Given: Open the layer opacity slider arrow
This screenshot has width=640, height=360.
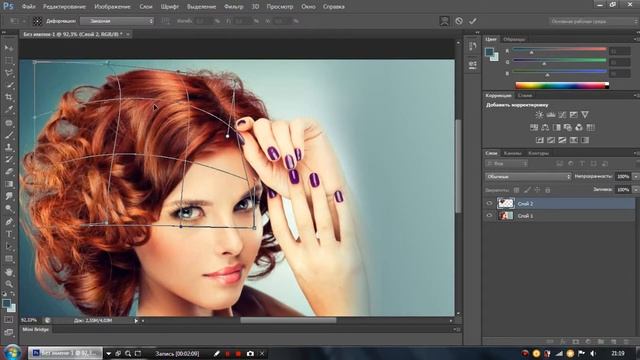Looking at the screenshot, I should (x=636, y=176).
